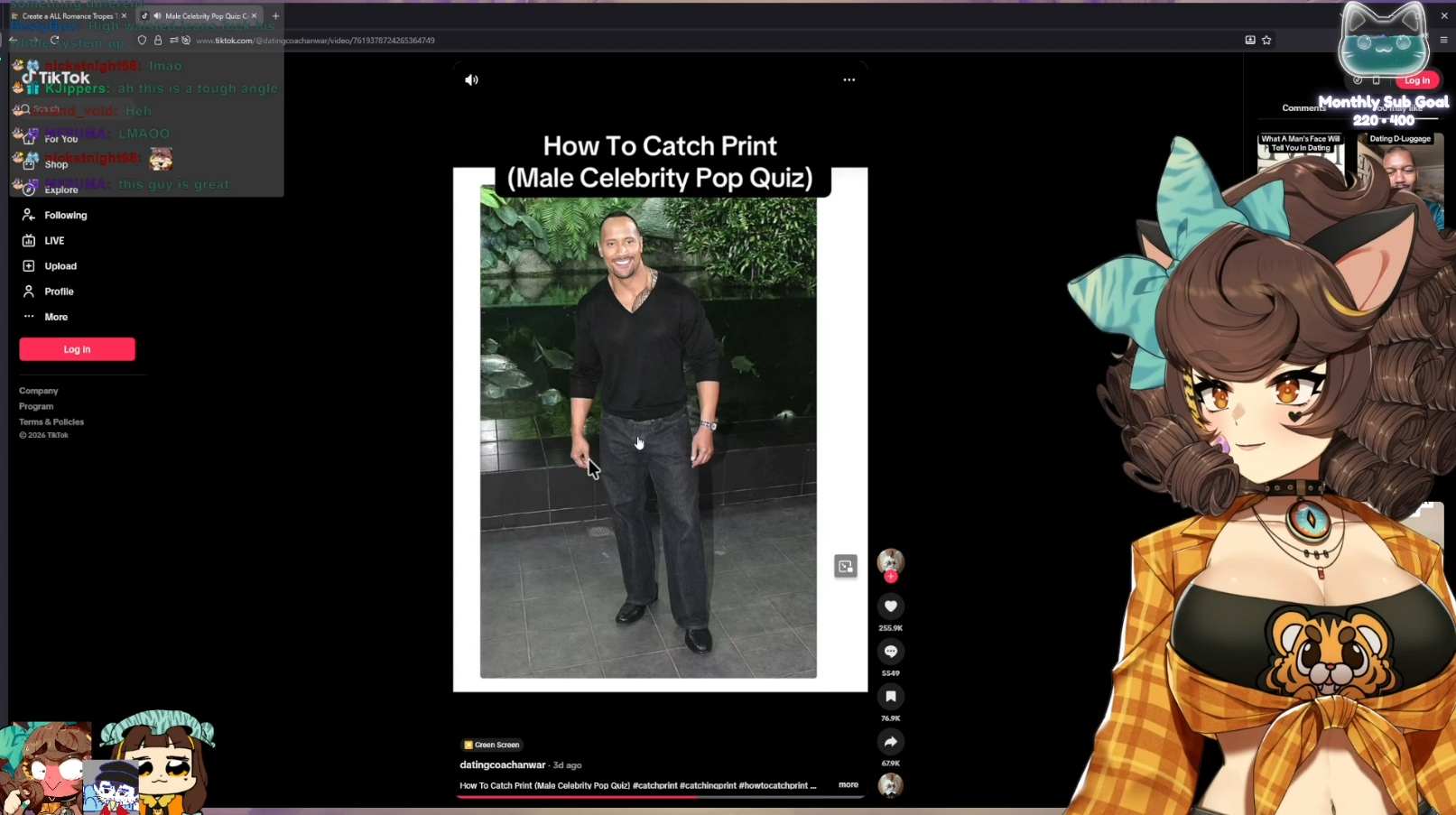1456x815 pixels.
Task: Expand the caption with 'more'
Action: pyautogui.click(x=849, y=784)
